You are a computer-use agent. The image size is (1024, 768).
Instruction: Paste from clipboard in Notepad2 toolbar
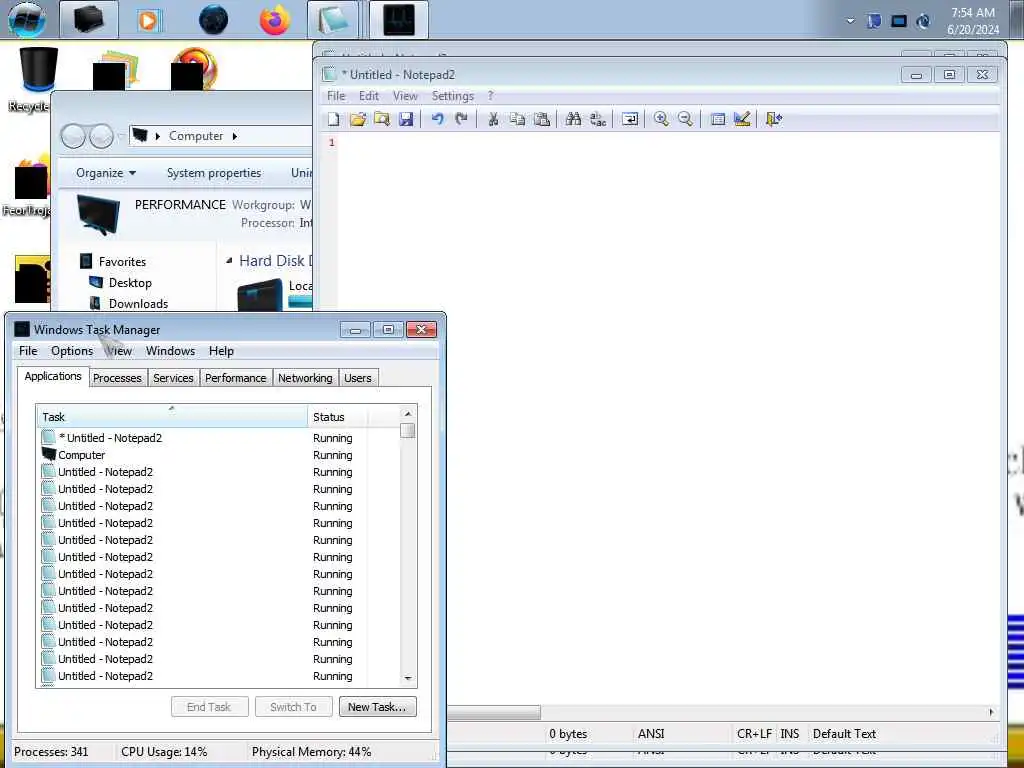542,119
